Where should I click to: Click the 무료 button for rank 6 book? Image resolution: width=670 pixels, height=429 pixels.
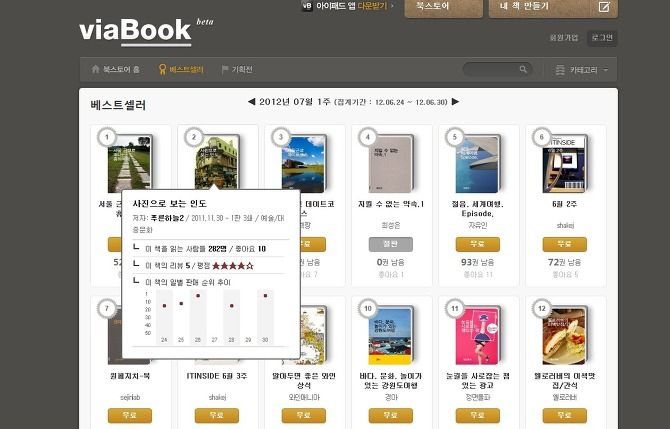(565, 244)
